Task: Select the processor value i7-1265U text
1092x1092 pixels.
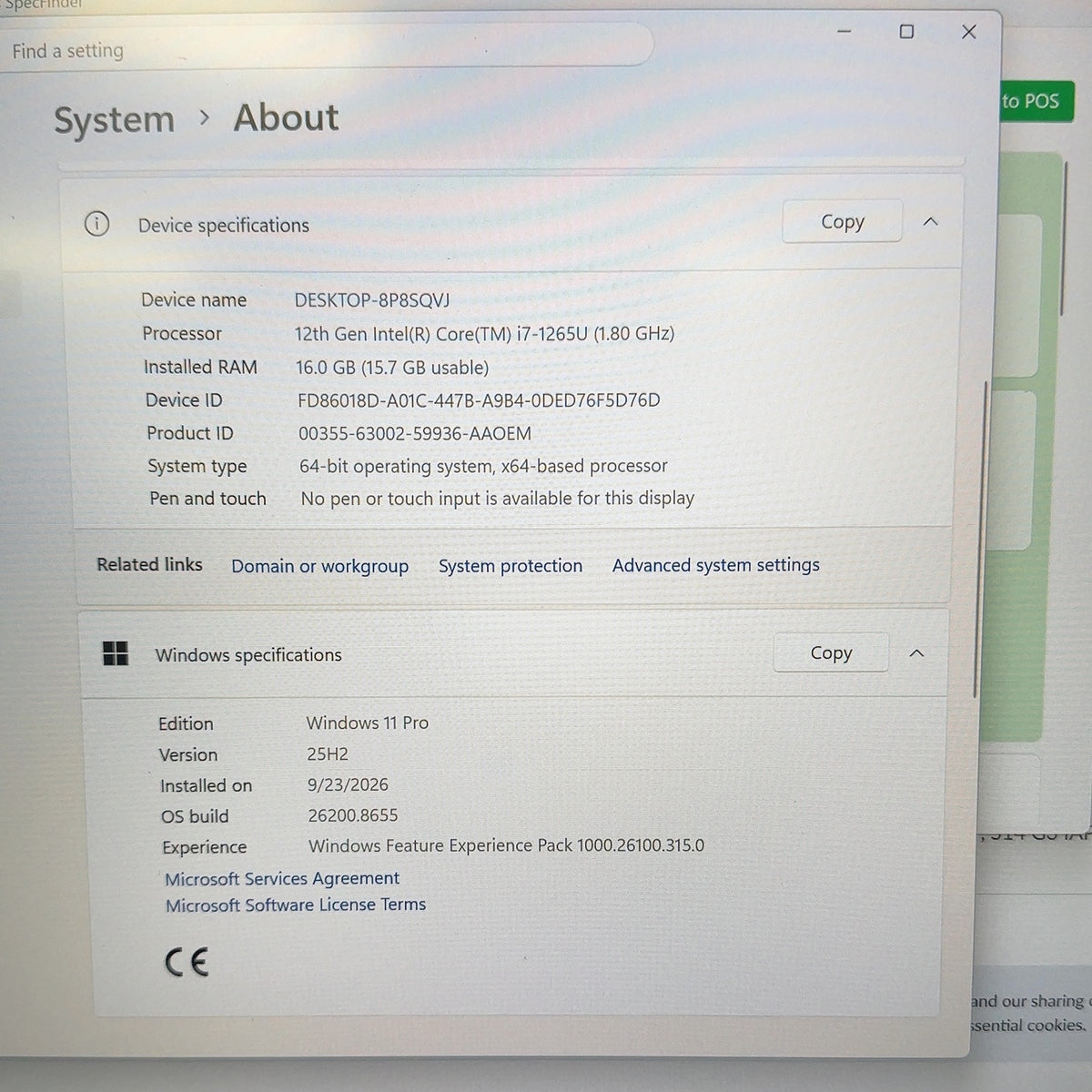Action: pos(484,334)
